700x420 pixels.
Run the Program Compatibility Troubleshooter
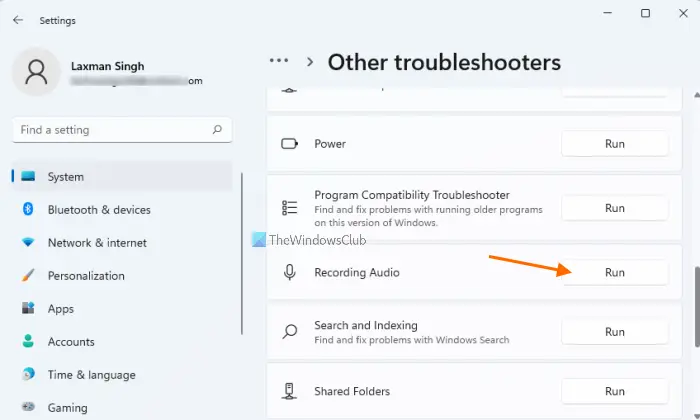click(615, 208)
